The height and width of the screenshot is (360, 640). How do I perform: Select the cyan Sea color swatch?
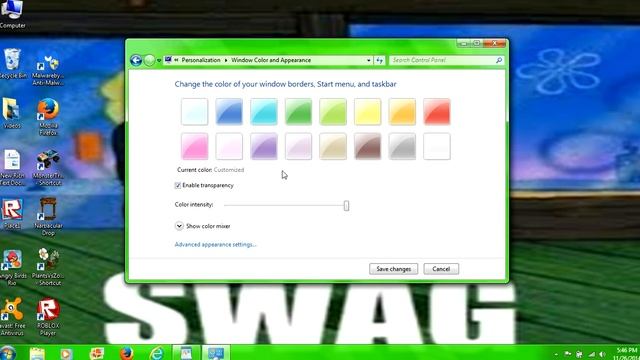click(x=264, y=111)
